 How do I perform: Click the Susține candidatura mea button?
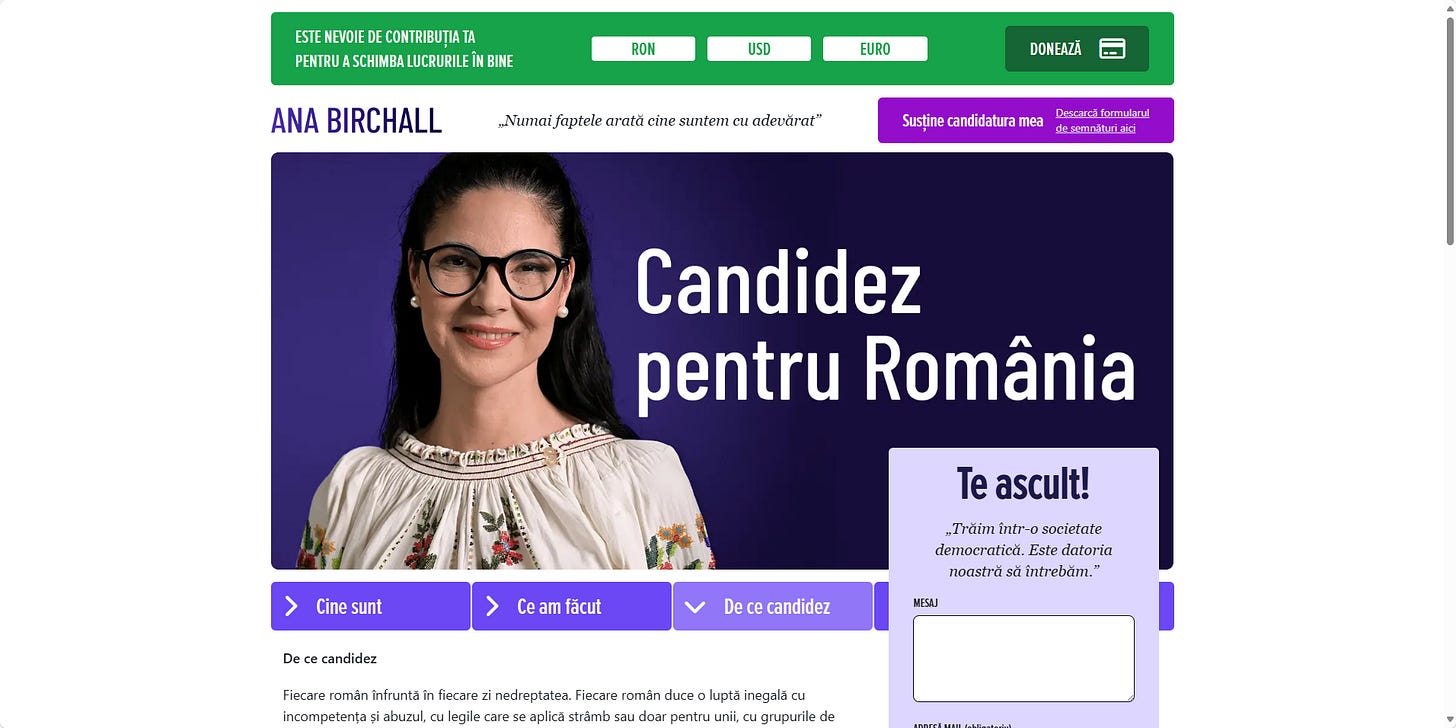tap(972, 121)
